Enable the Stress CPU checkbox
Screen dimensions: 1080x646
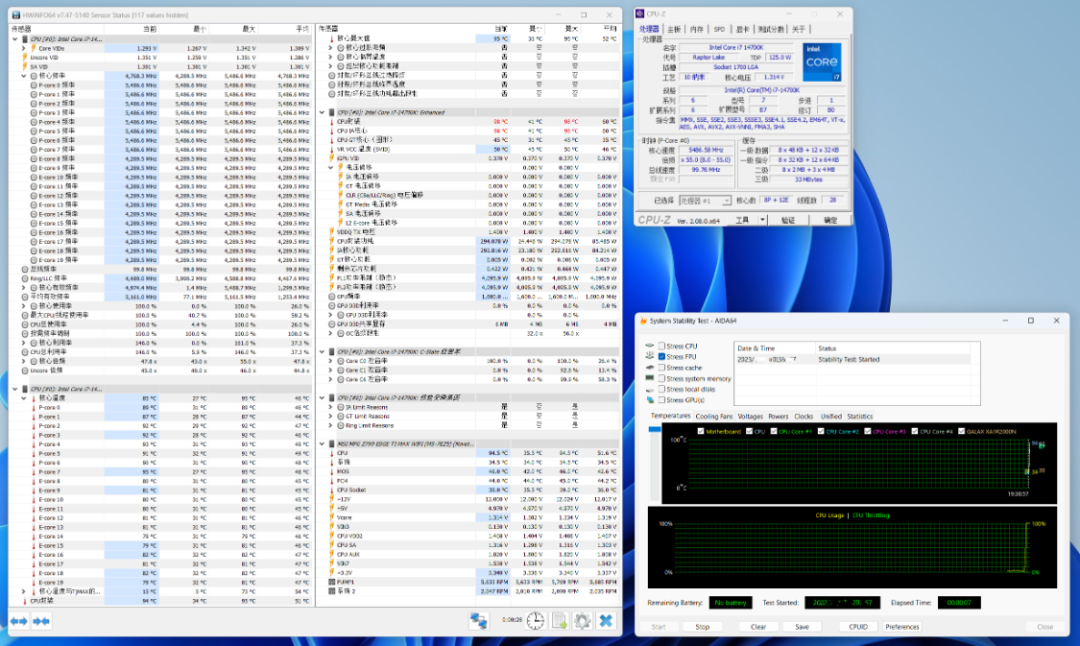661,346
